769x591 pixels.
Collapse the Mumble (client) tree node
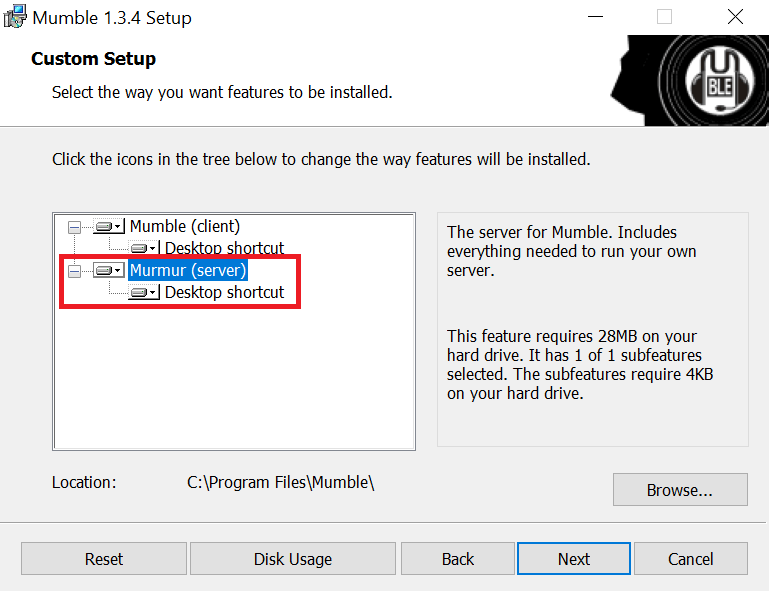pos(75,227)
